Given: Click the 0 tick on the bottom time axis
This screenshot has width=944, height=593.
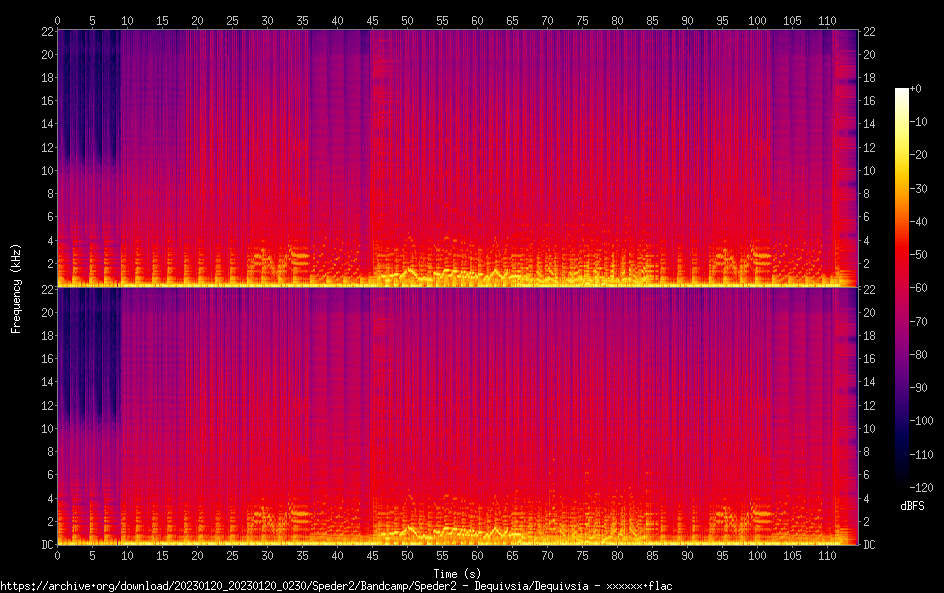Looking at the screenshot, I should click(58, 555).
